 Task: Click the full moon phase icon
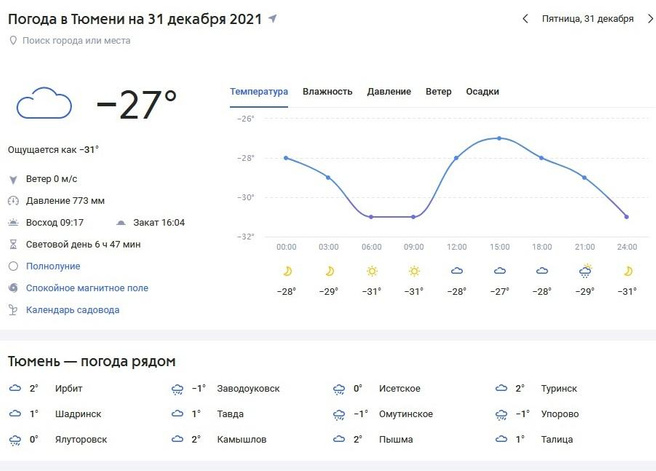pos(13,266)
